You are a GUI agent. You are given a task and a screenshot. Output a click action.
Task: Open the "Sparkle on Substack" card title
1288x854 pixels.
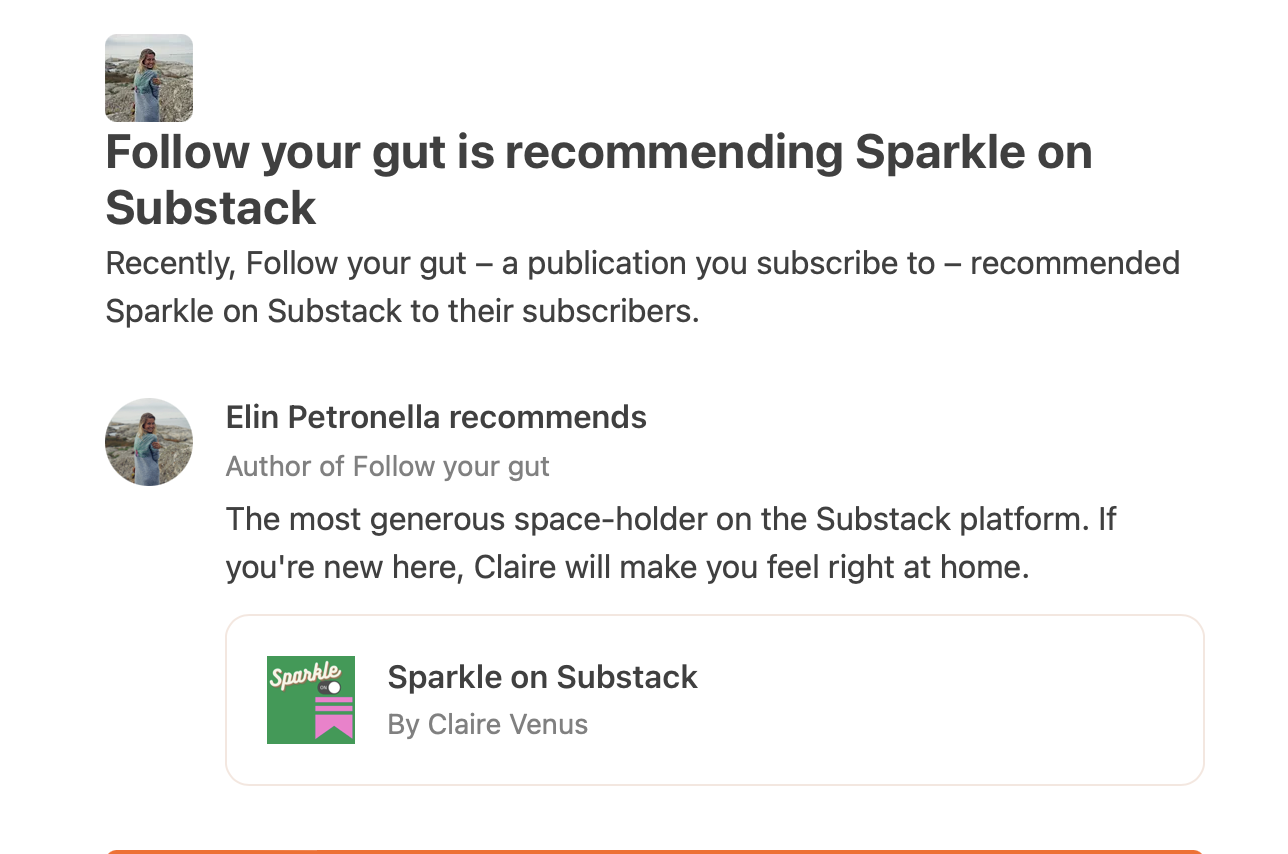542,677
